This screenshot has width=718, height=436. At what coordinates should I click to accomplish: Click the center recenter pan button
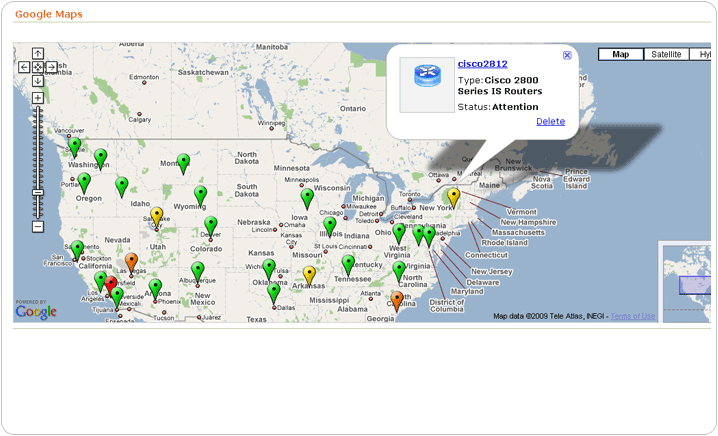(38, 67)
